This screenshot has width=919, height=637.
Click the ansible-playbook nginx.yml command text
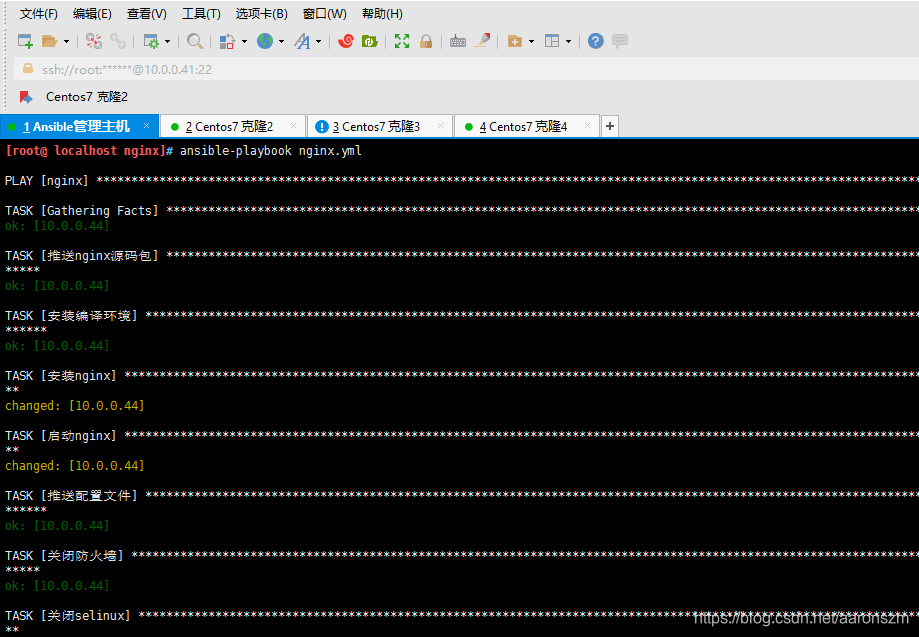[270, 151]
